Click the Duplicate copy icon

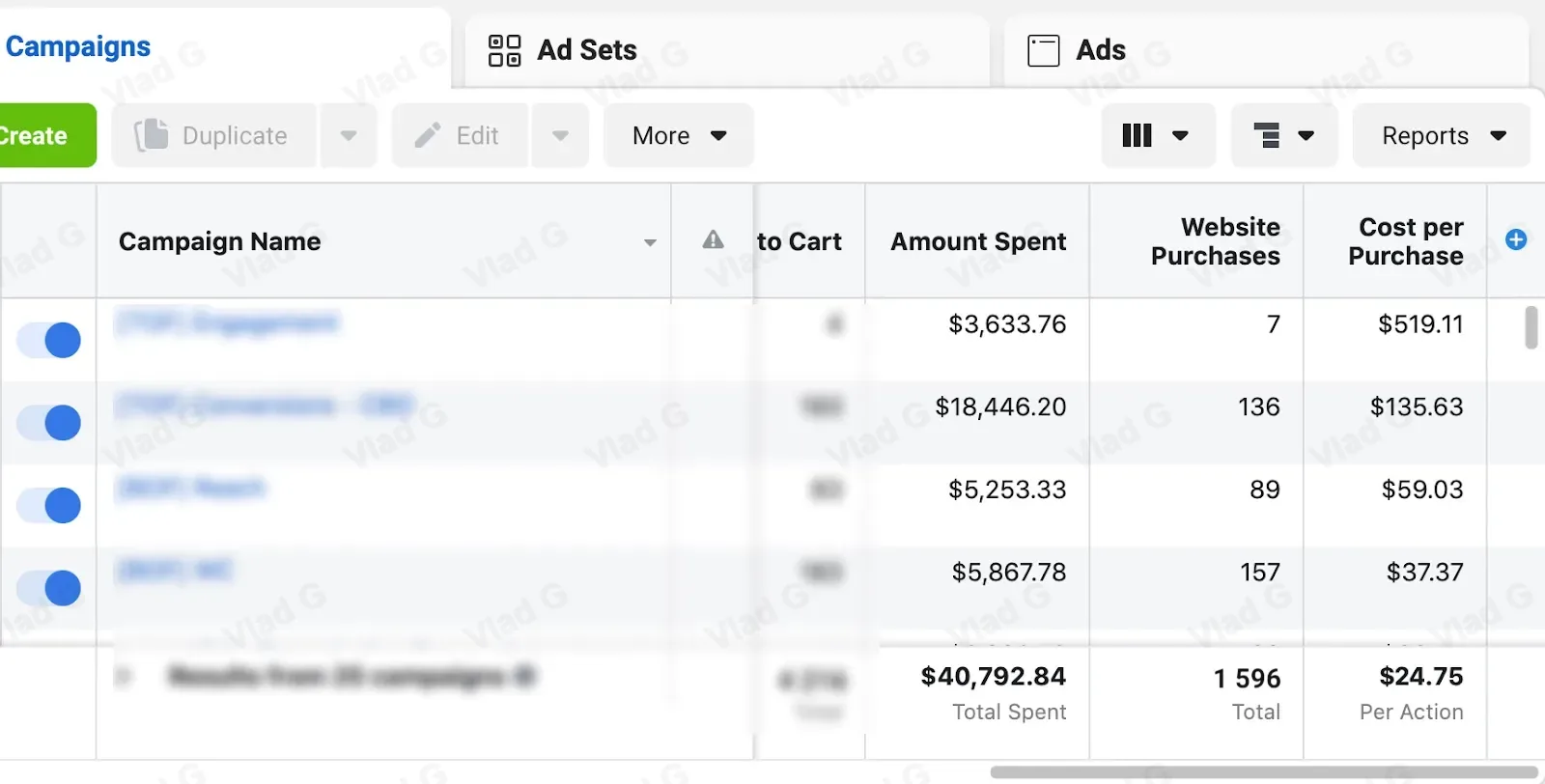click(151, 135)
